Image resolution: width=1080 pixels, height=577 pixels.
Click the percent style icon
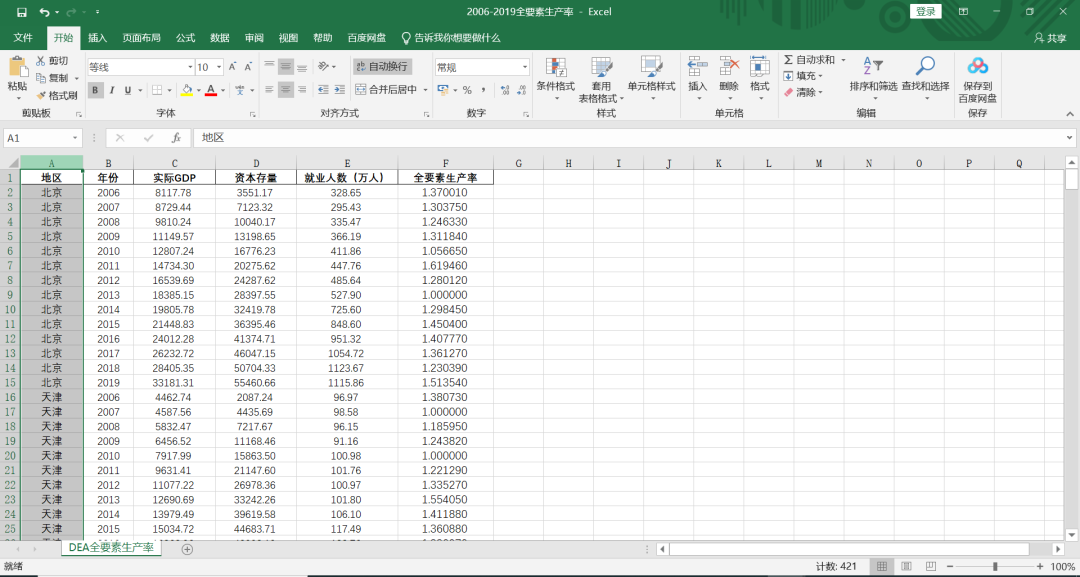[467, 90]
